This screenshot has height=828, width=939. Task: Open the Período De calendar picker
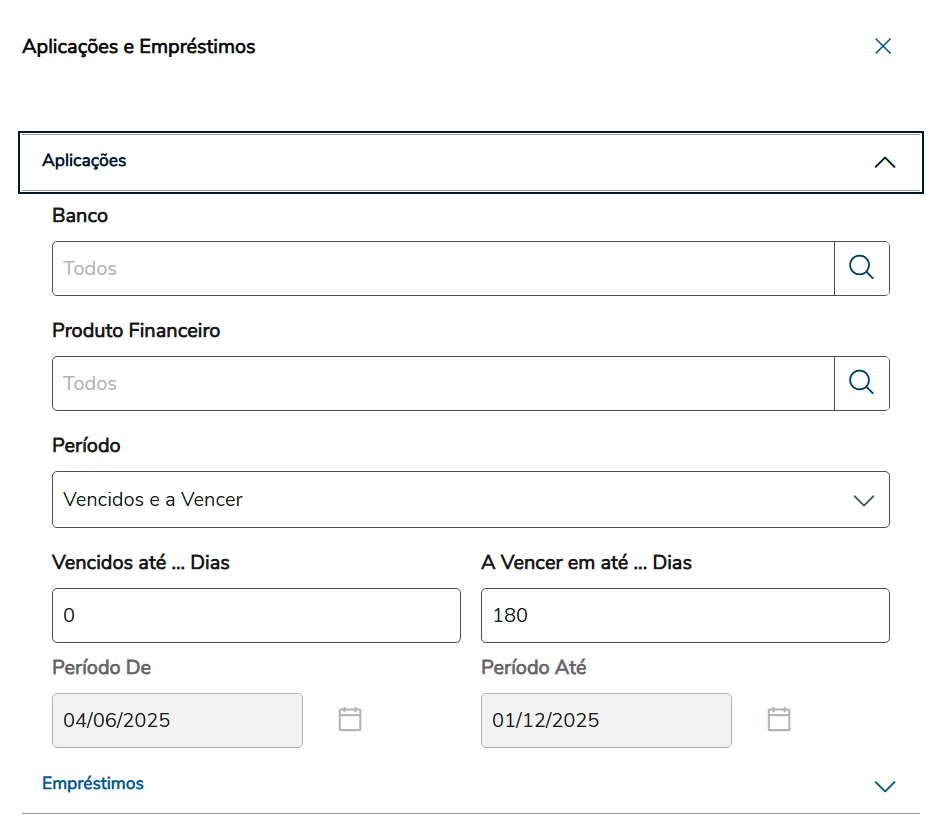point(350,719)
